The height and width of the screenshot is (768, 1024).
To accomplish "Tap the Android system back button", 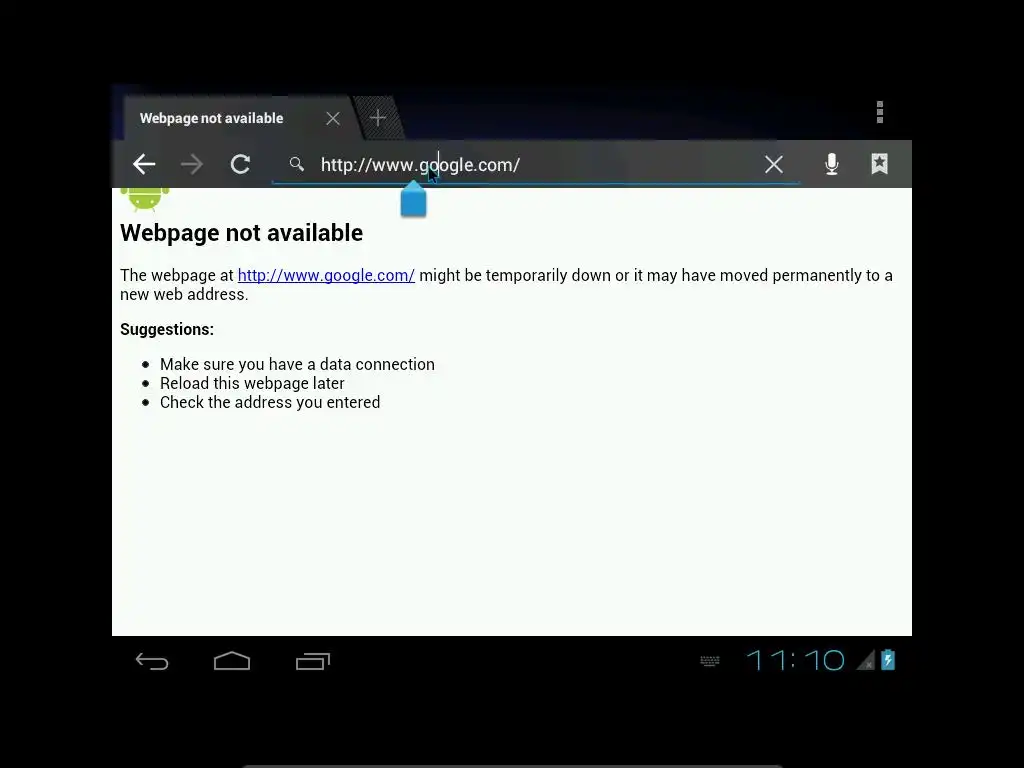I will [x=152, y=662].
